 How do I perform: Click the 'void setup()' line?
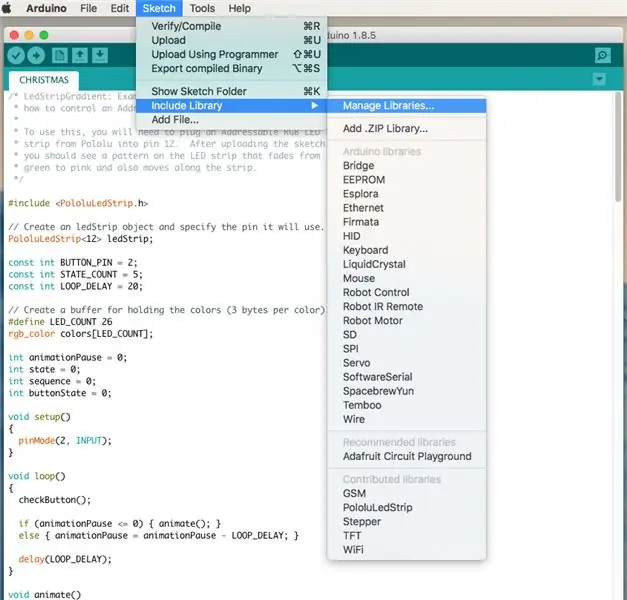tap(39, 417)
